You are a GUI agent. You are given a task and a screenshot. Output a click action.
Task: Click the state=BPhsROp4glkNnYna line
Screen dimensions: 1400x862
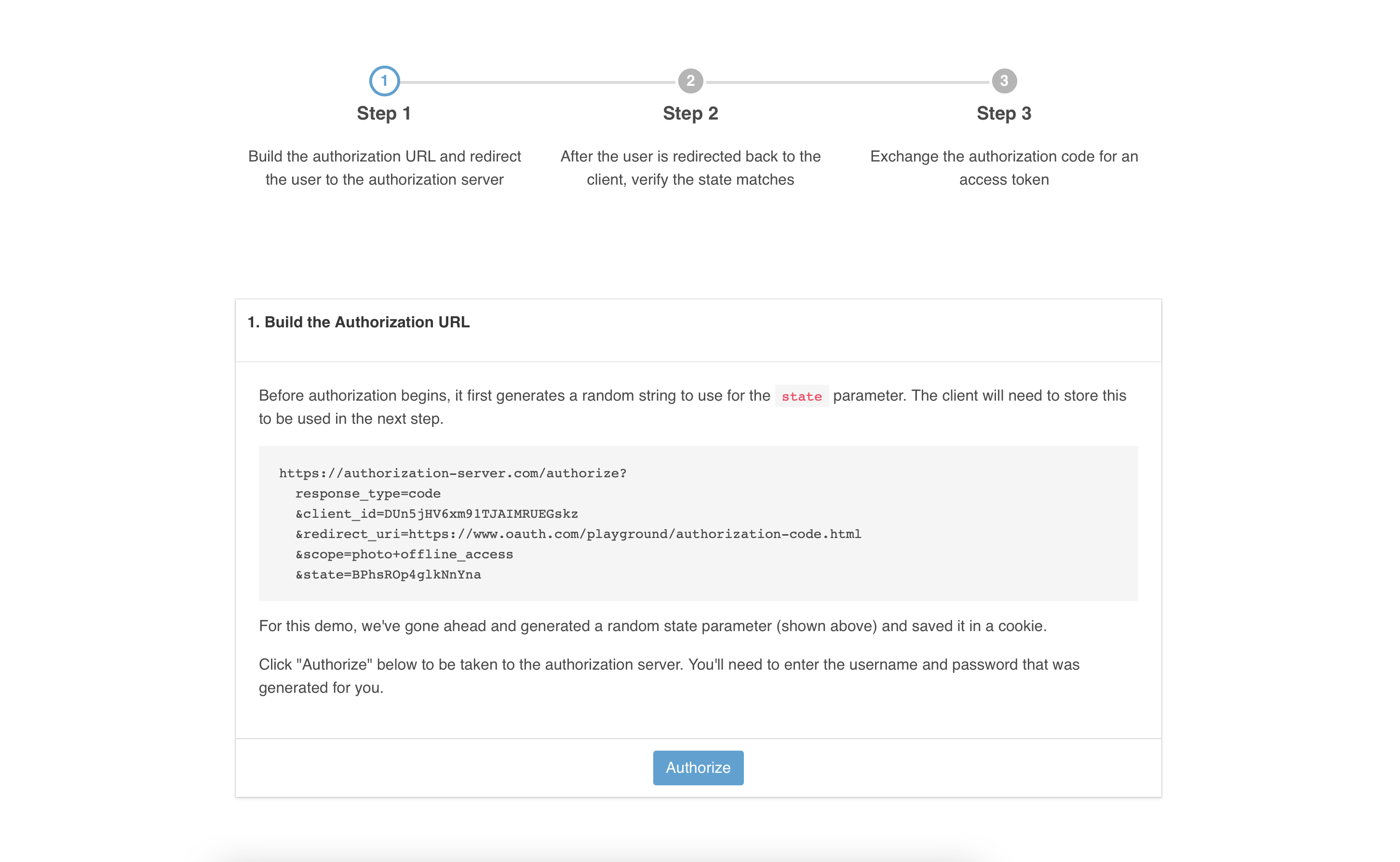388,575
